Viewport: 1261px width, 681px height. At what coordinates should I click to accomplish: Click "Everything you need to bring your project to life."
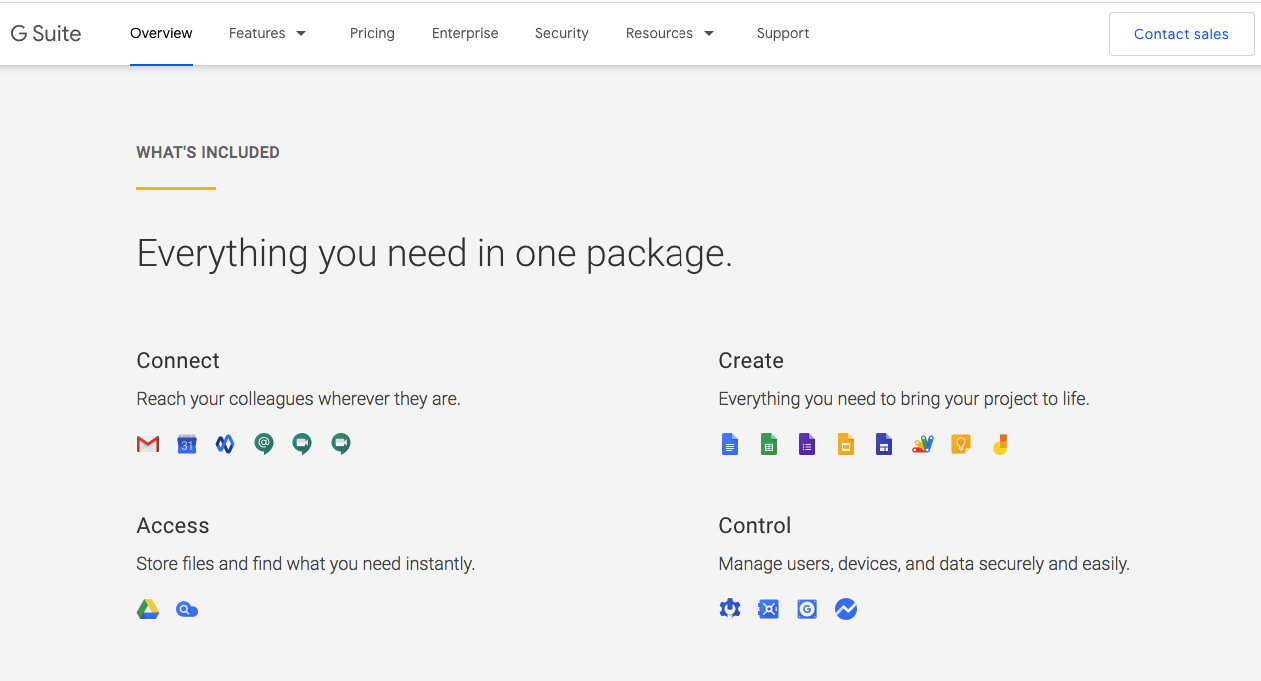tap(904, 399)
